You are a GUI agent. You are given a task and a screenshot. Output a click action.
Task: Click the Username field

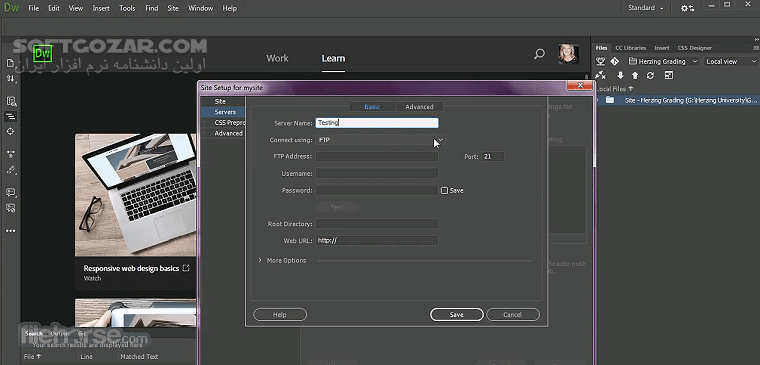click(x=377, y=174)
